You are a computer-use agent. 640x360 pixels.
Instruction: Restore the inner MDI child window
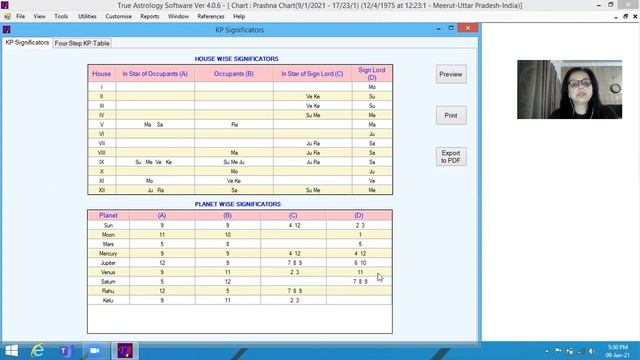click(625, 16)
